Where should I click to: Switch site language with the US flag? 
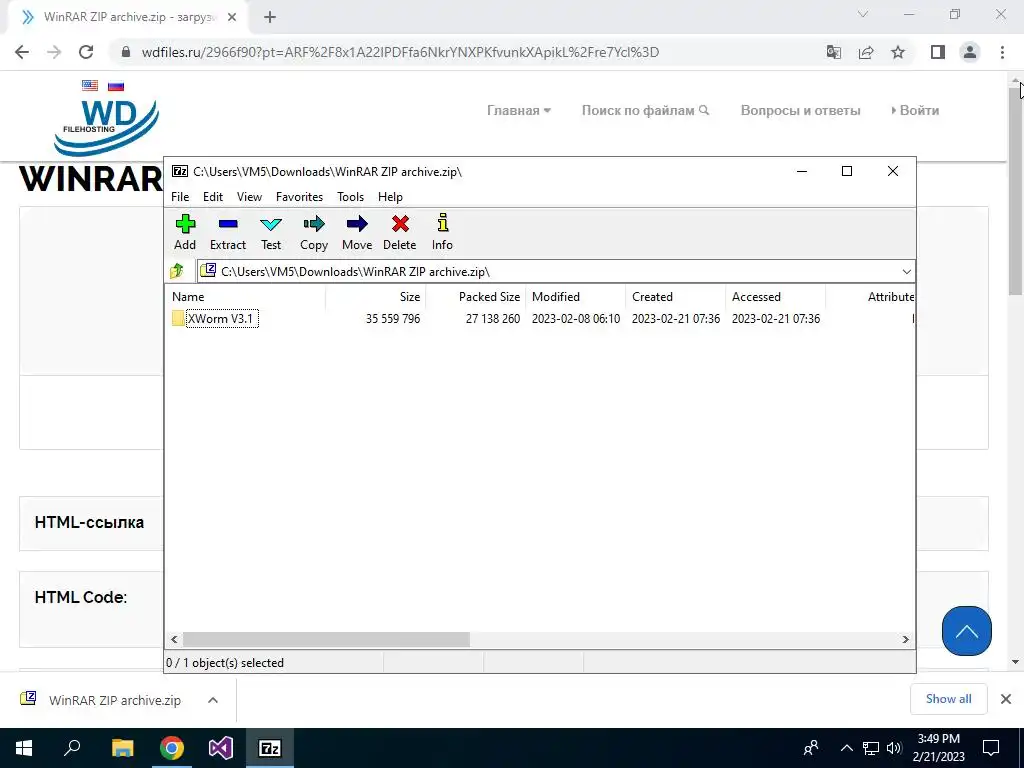click(x=90, y=85)
